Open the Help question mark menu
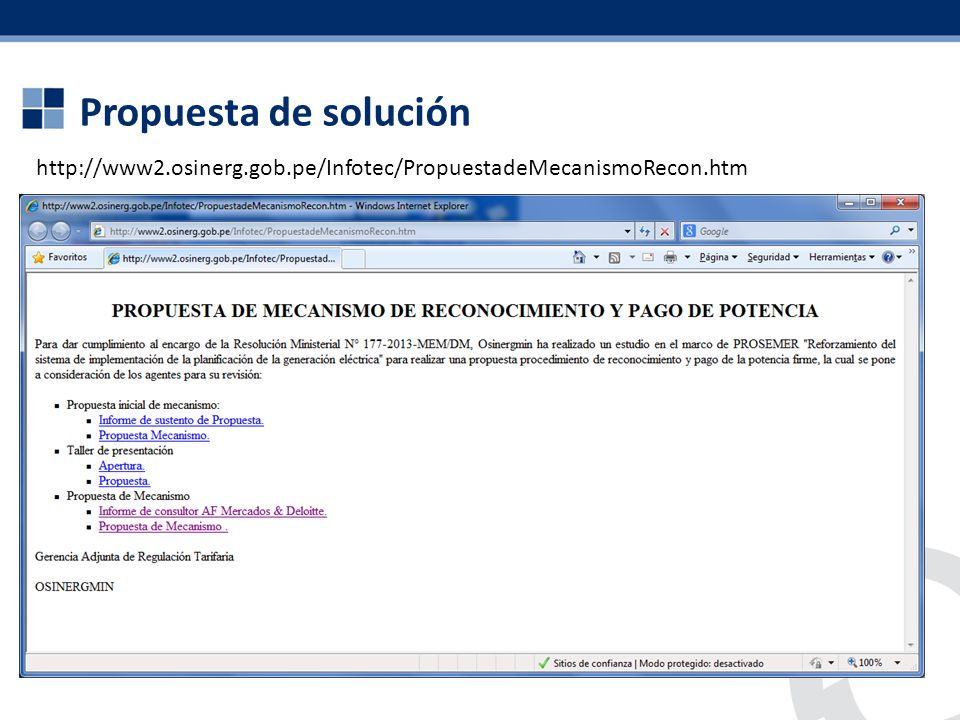Screen dimensions: 960x720 click(891, 257)
